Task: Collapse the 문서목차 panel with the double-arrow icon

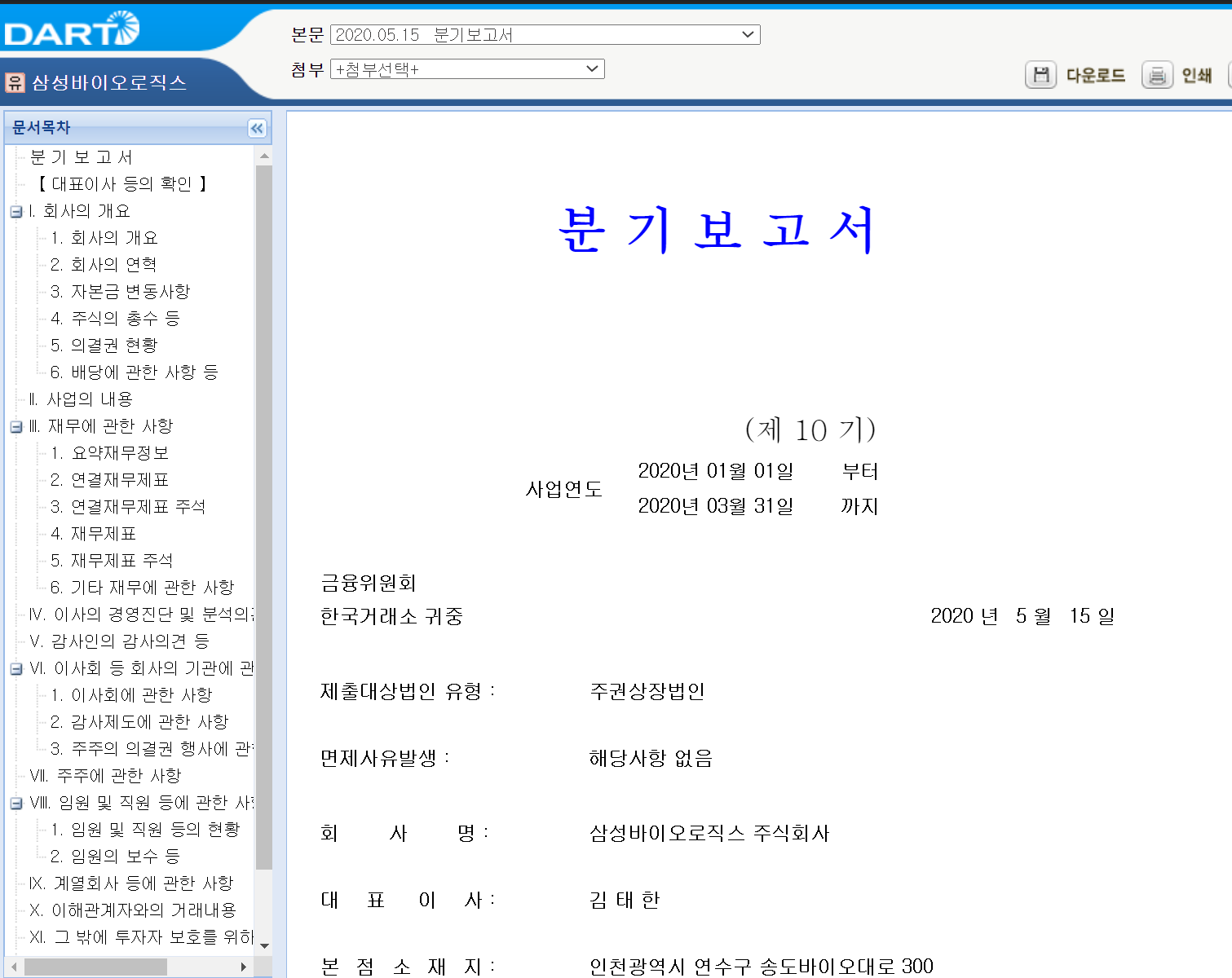Action: click(x=257, y=128)
